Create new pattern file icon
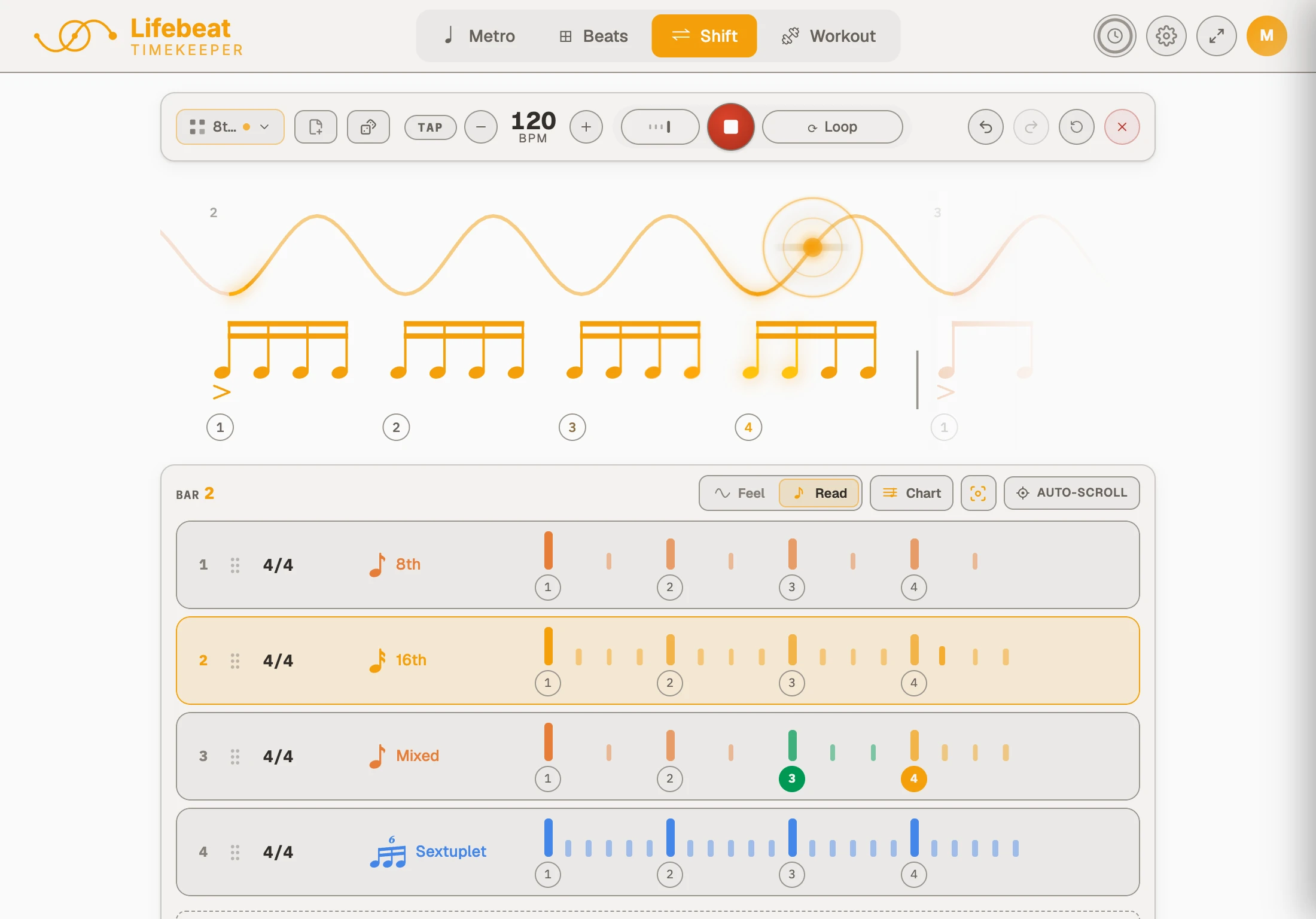Image resolution: width=1316 pixels, height=919 pixels. click(315, 127)
